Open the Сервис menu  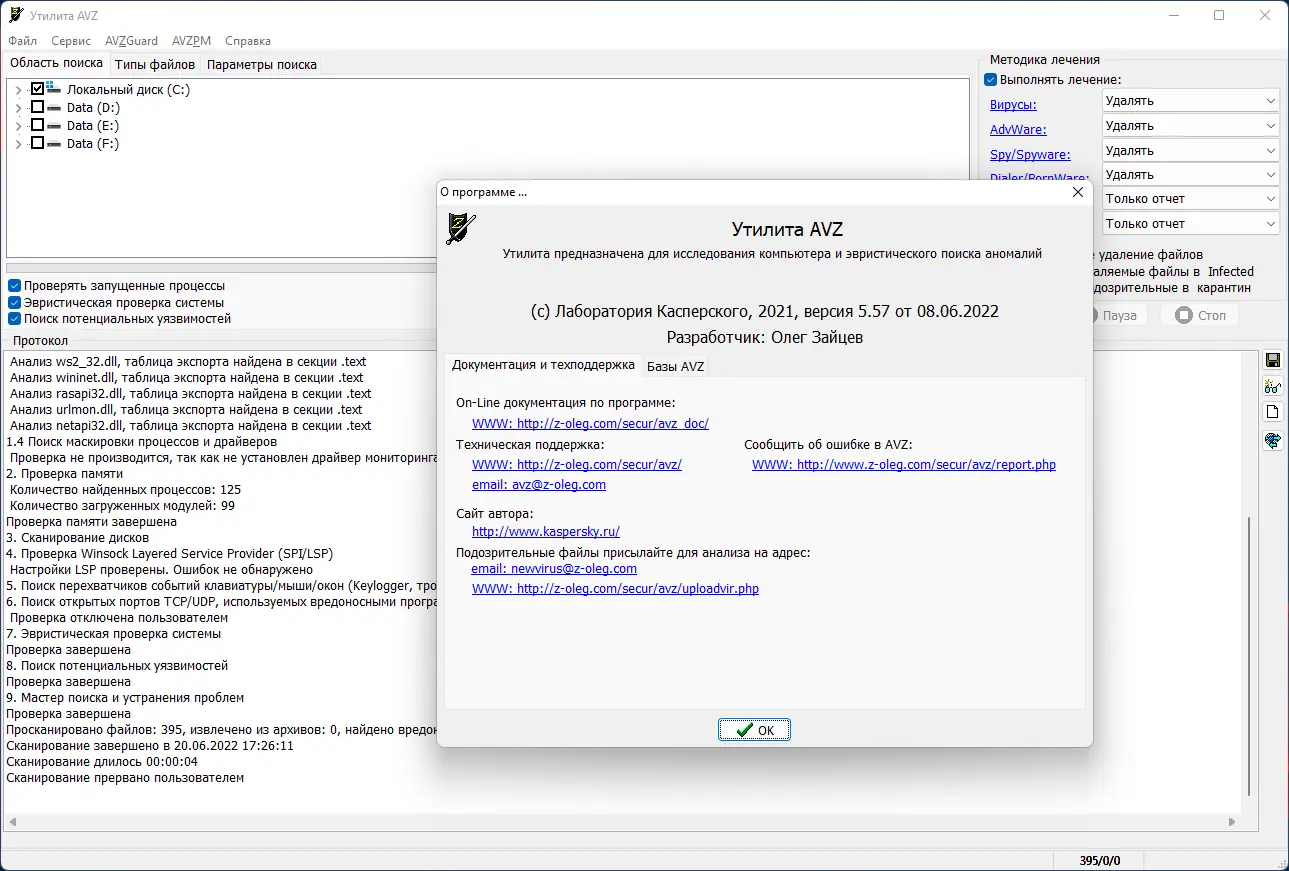click(x=71, y=41)
